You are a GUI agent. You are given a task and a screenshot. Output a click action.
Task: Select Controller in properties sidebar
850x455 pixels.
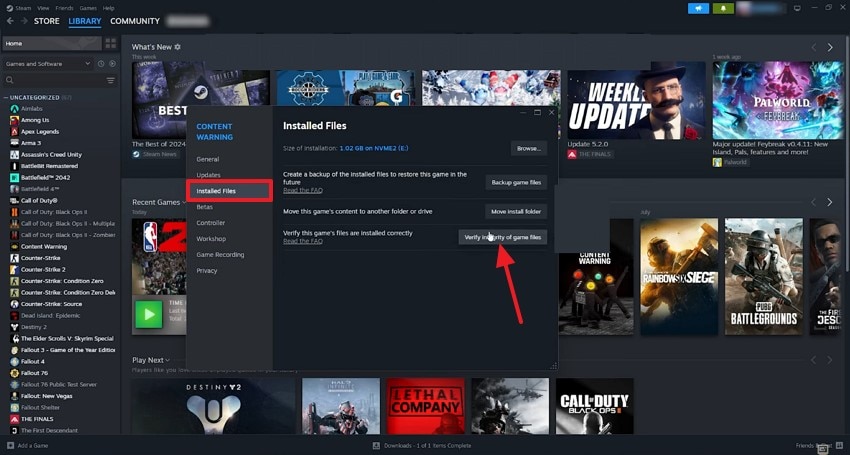211,223
